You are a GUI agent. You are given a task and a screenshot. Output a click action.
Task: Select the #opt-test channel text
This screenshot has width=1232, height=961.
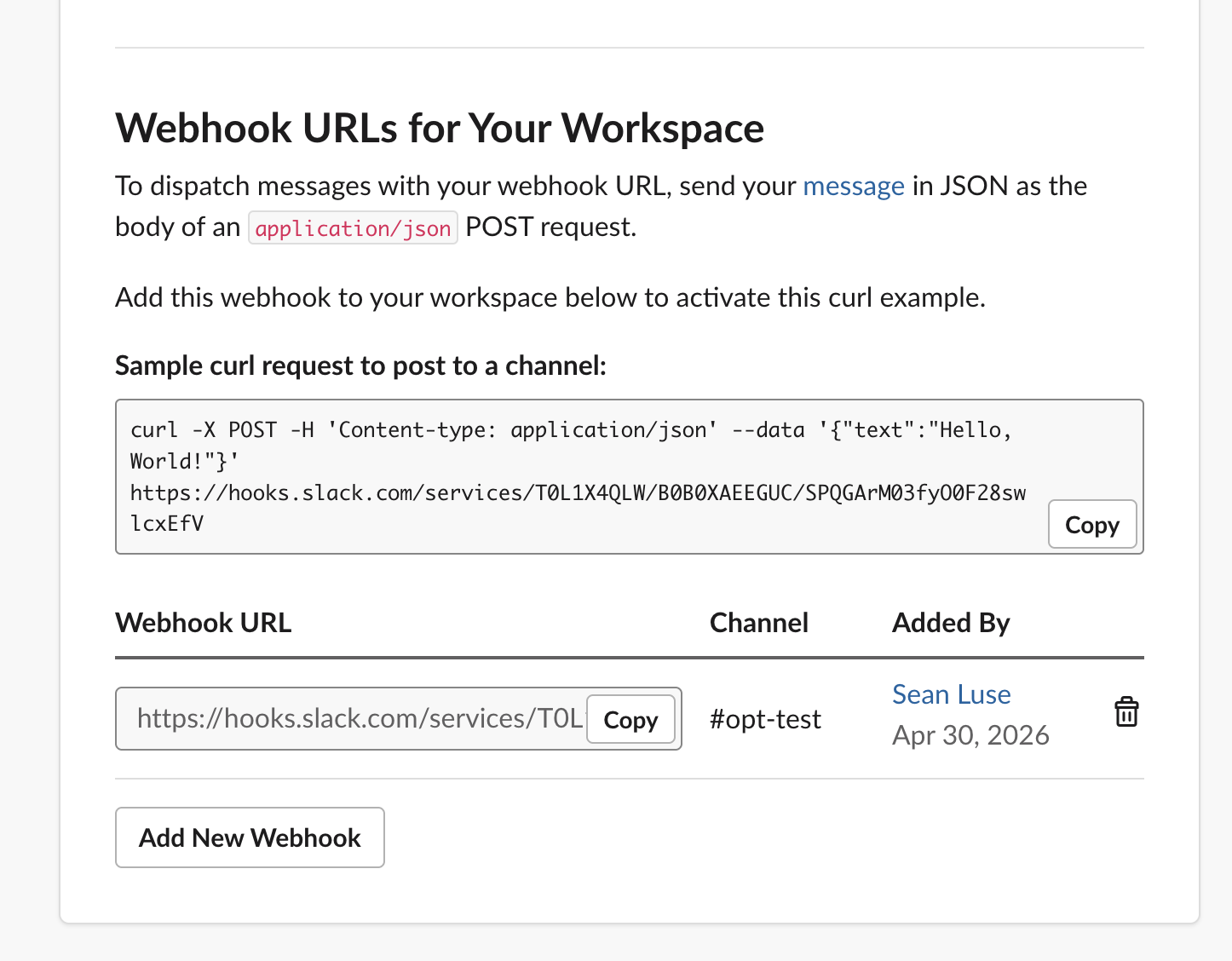[765, 719]
